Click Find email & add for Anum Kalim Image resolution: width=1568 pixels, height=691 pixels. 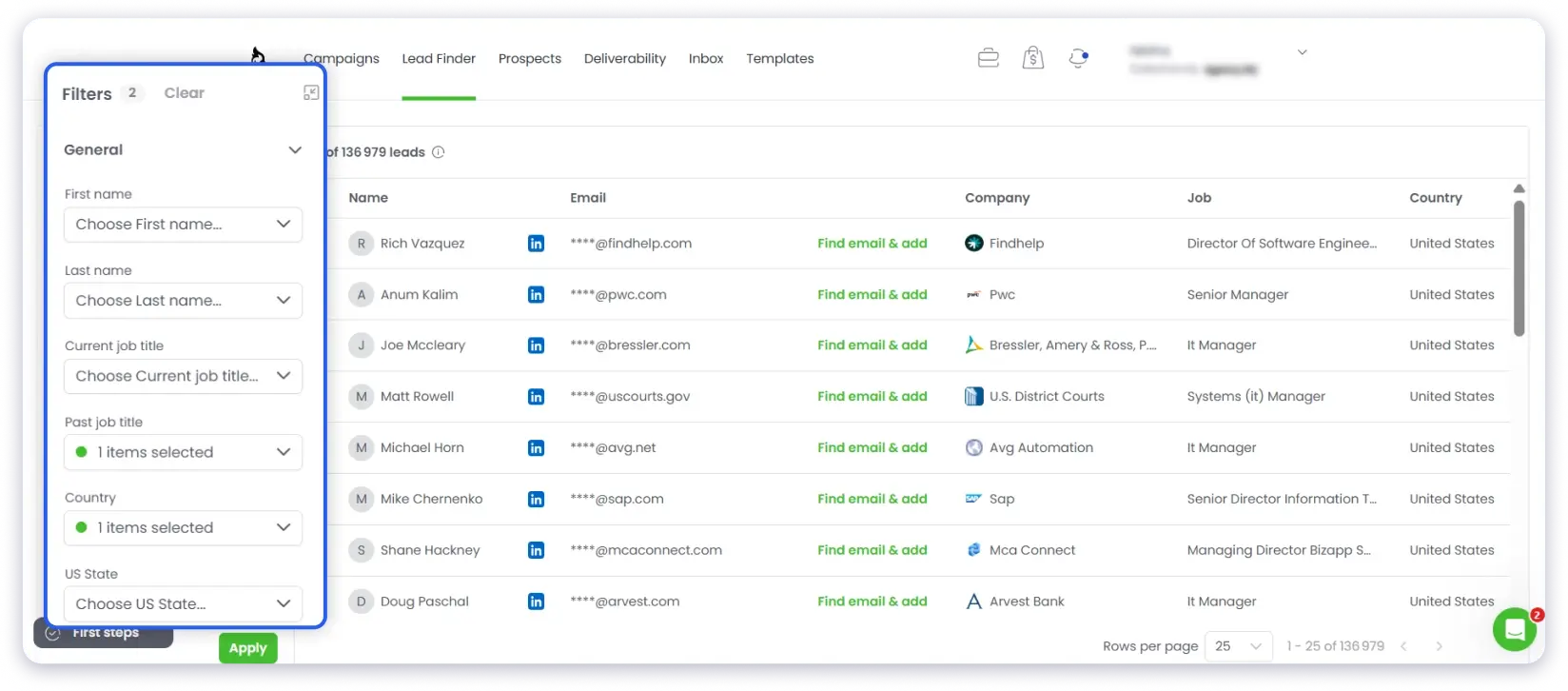click(872, 295)
